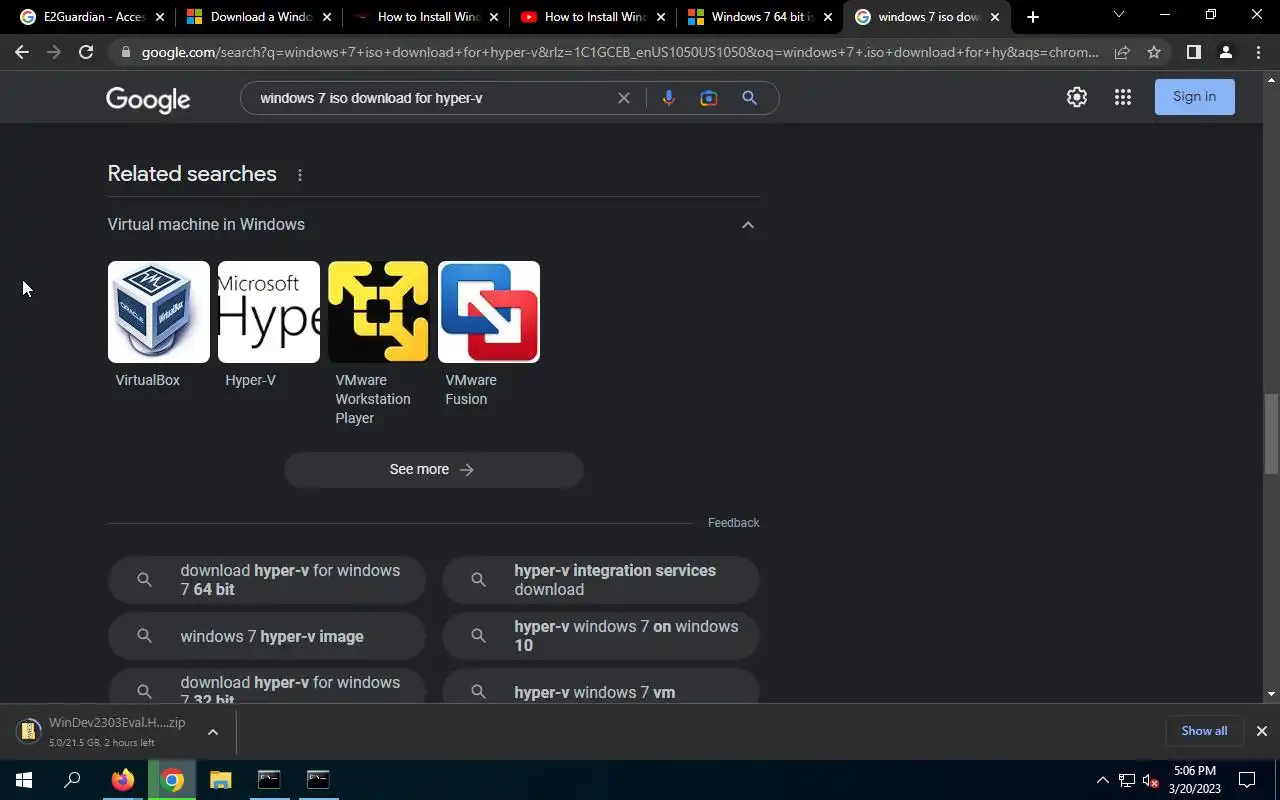
Task: Show all downloads
Action: click(1204, 731)
